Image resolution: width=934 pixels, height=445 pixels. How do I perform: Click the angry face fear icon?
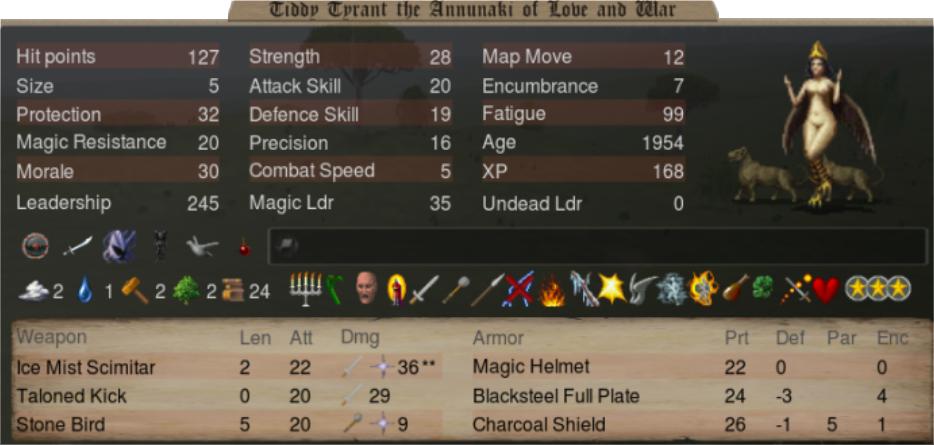[366, 288]
